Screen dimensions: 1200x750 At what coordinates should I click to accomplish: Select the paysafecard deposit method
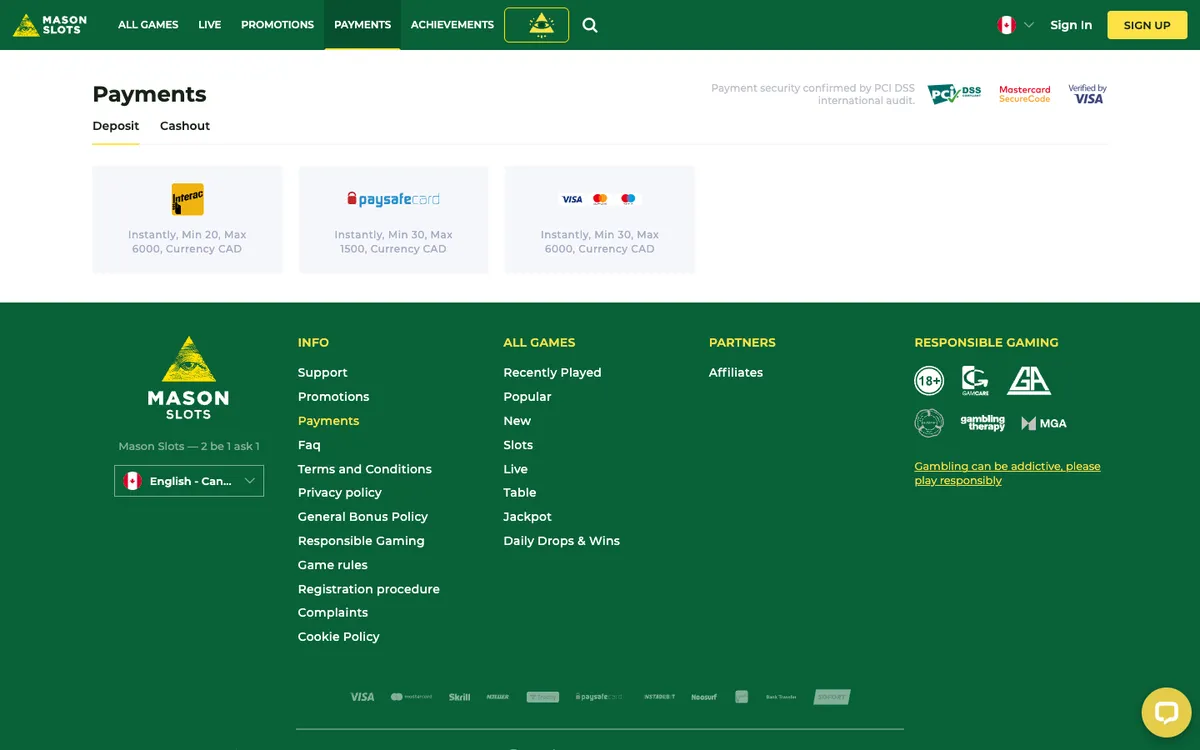[x=393, y=220]
